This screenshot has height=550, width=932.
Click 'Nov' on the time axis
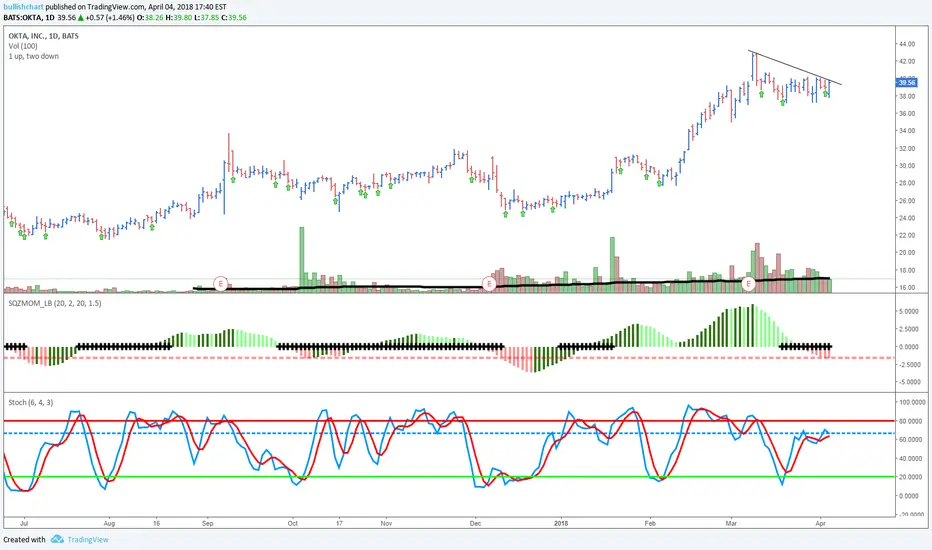(386, 523)
